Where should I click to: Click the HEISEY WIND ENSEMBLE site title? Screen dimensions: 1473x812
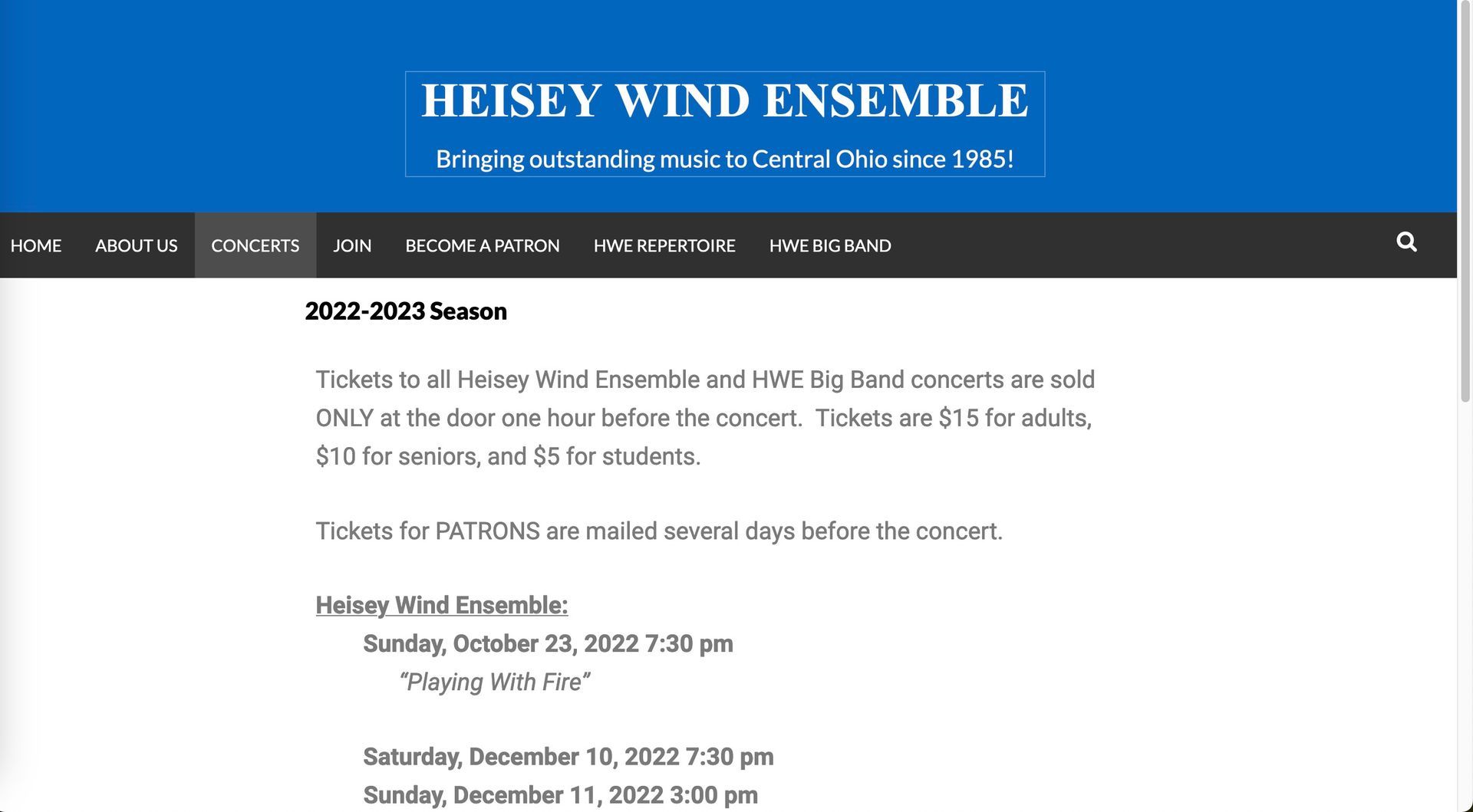tap(724, 100)
